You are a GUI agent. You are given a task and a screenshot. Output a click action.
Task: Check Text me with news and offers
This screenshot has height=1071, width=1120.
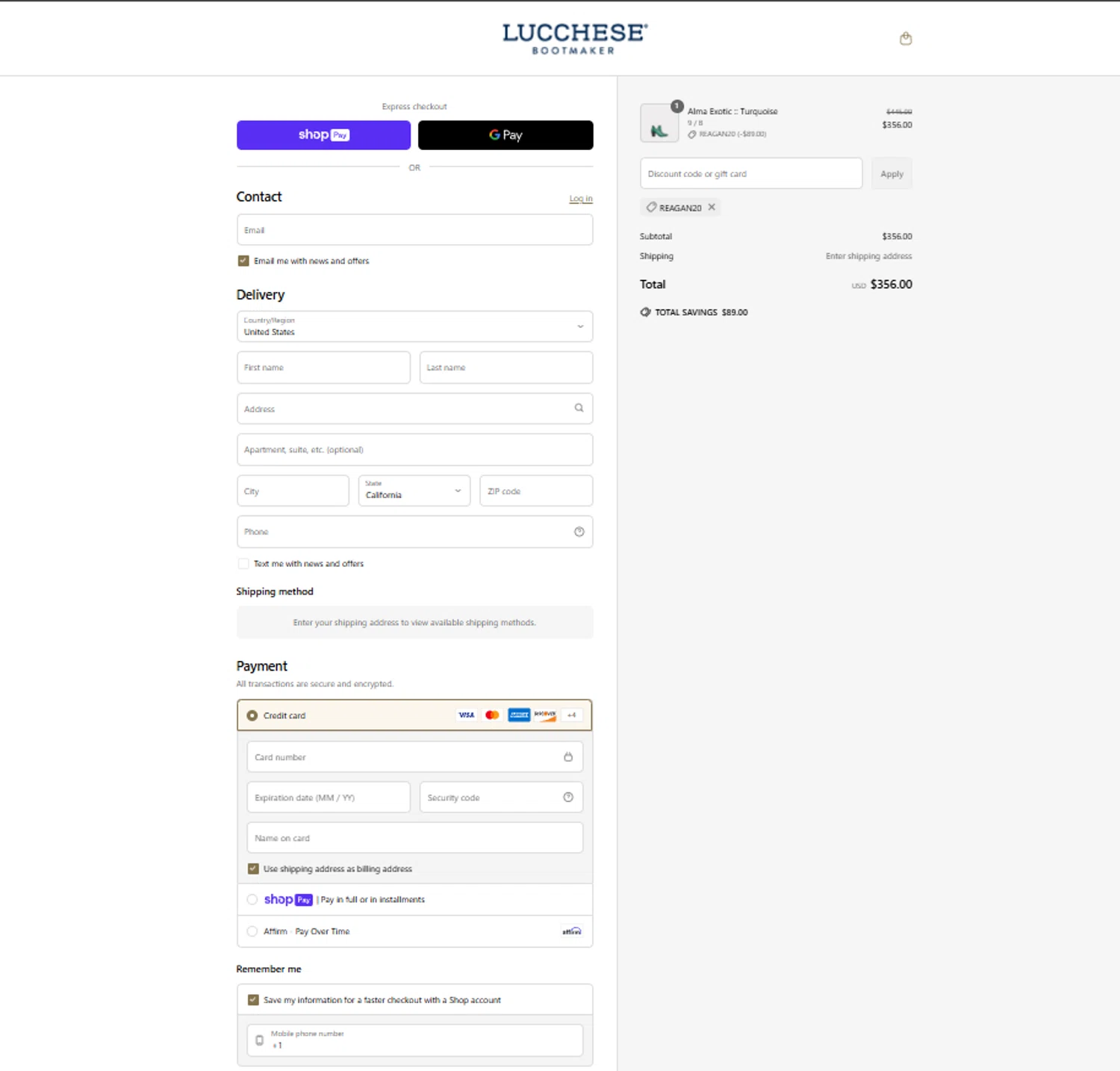[243, 564]
